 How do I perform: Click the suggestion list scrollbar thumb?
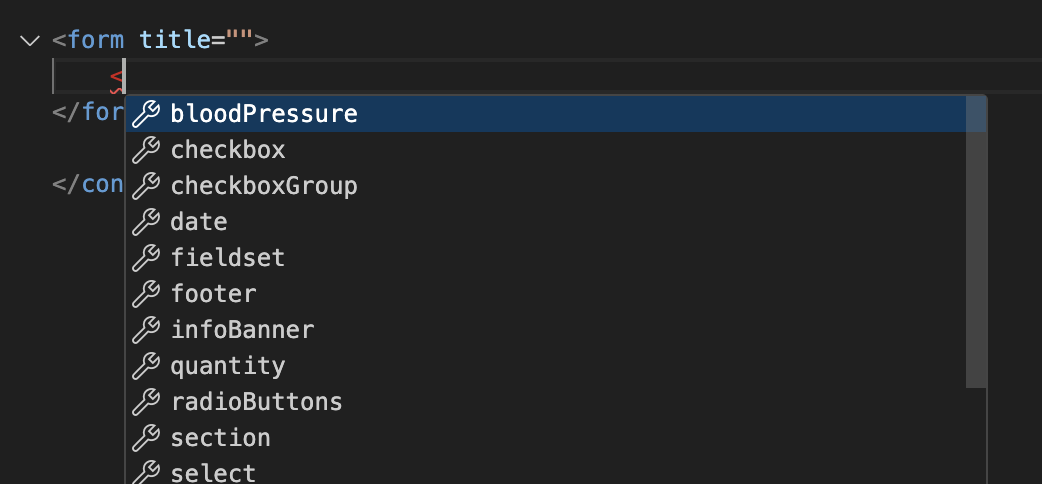[x=976, y=242]
